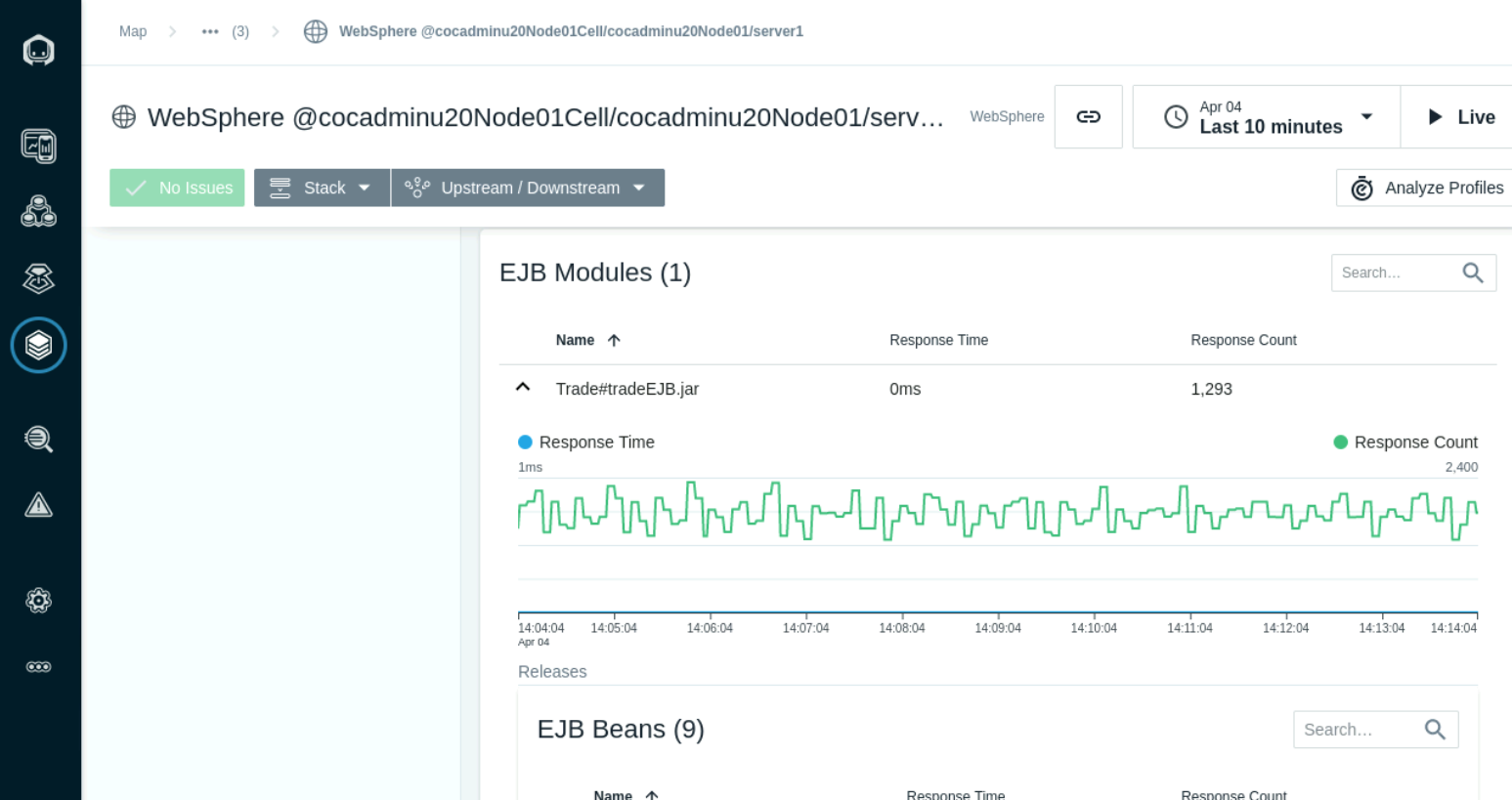Expand the collapsed breadcrumb ellipsis (3)
The height and width of the screenshot is (800, 1512).
pyautogui.click(x=225, y=31)
